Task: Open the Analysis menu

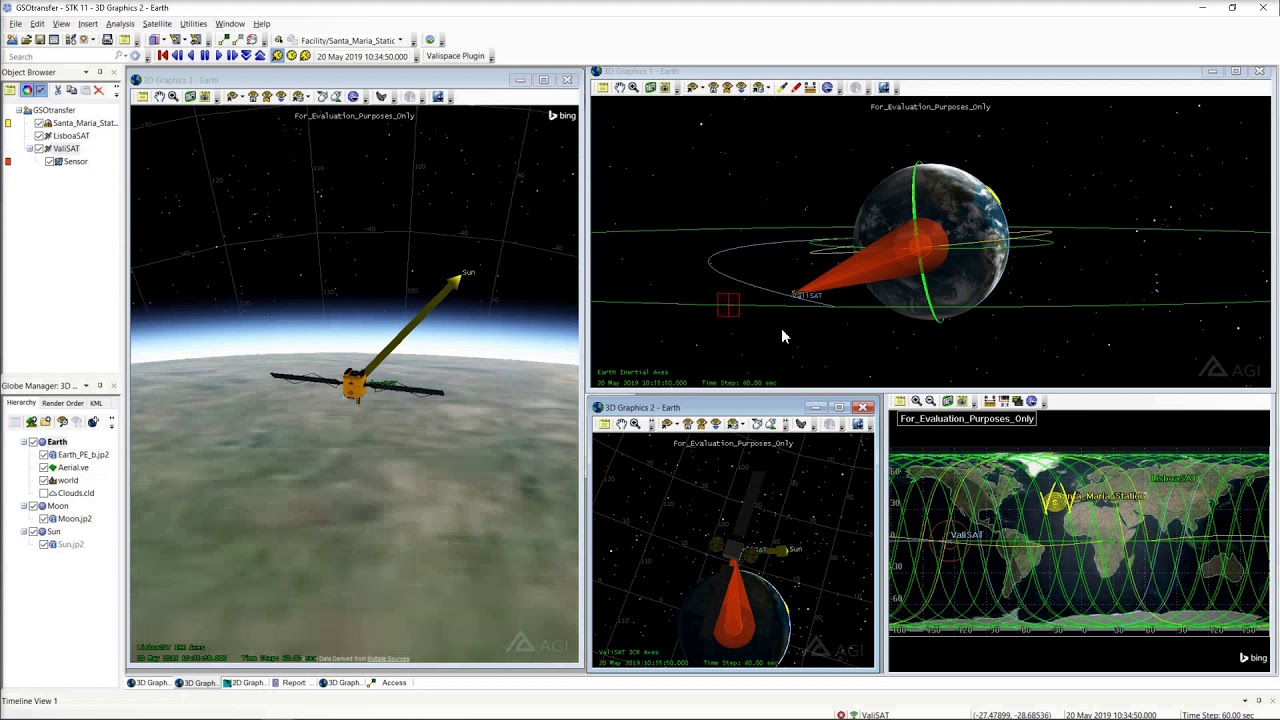Action: tap(120, 24)
